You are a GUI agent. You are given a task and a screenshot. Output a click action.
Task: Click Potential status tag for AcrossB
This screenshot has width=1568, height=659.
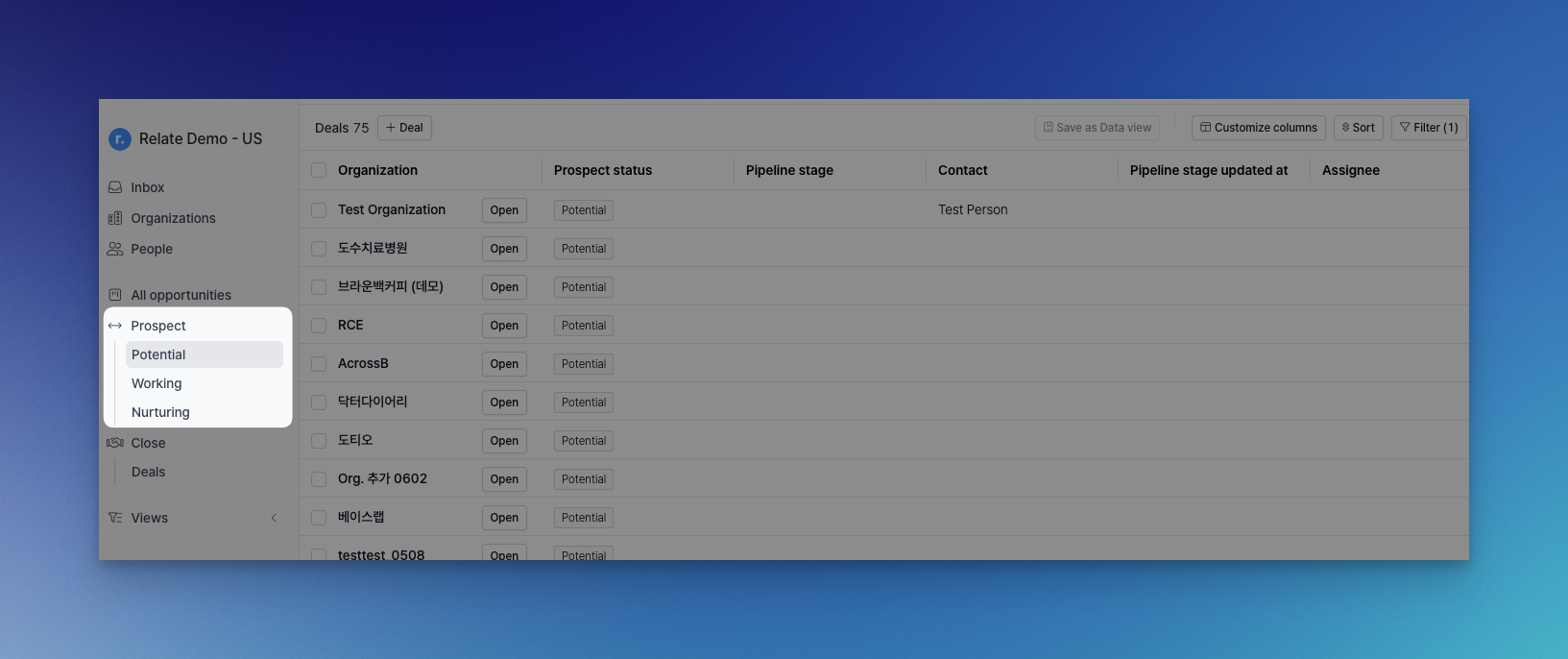coord(584,364)
